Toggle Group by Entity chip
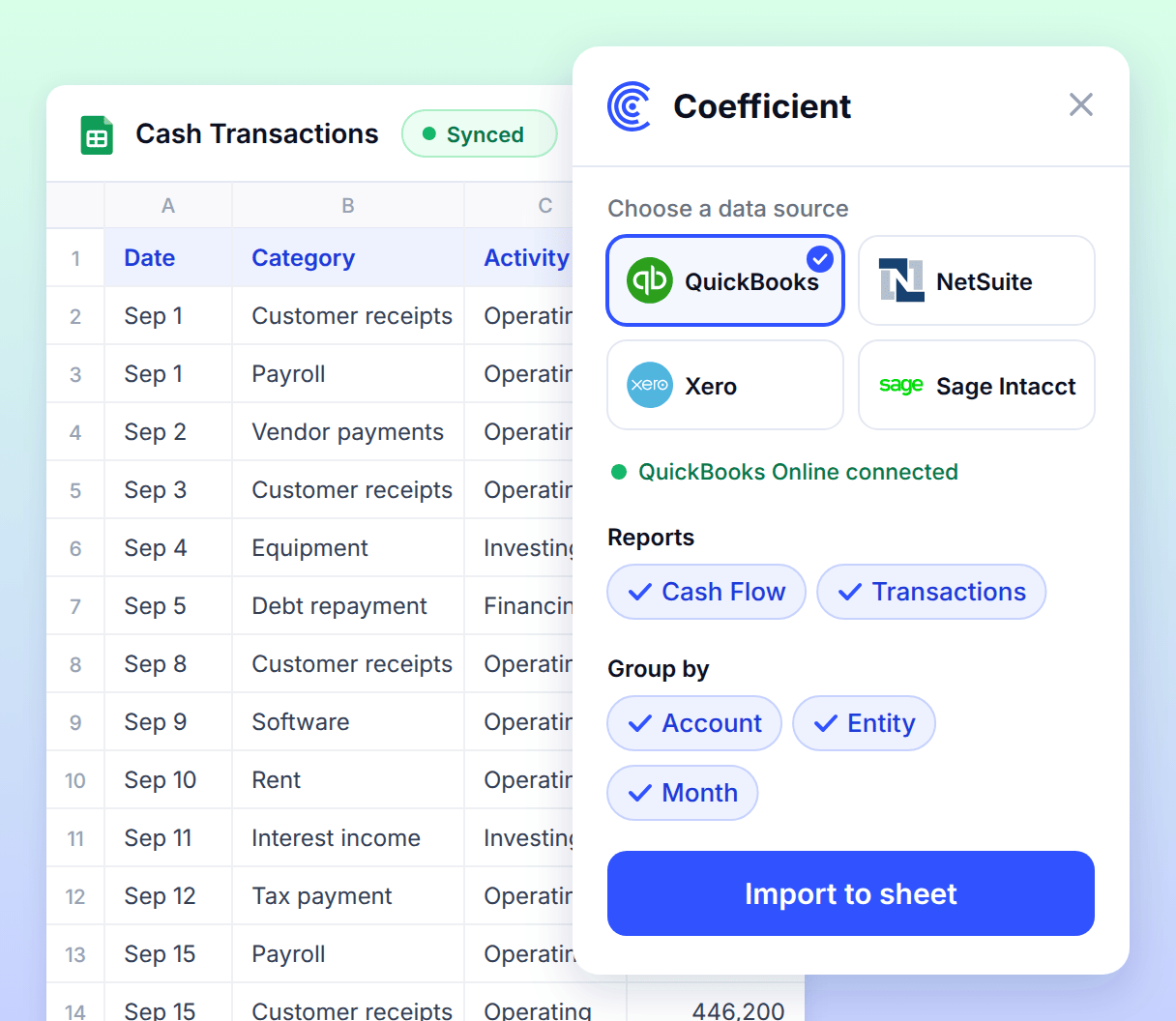The width and height of the screenshot is (1176, 1021). point(864,723)
